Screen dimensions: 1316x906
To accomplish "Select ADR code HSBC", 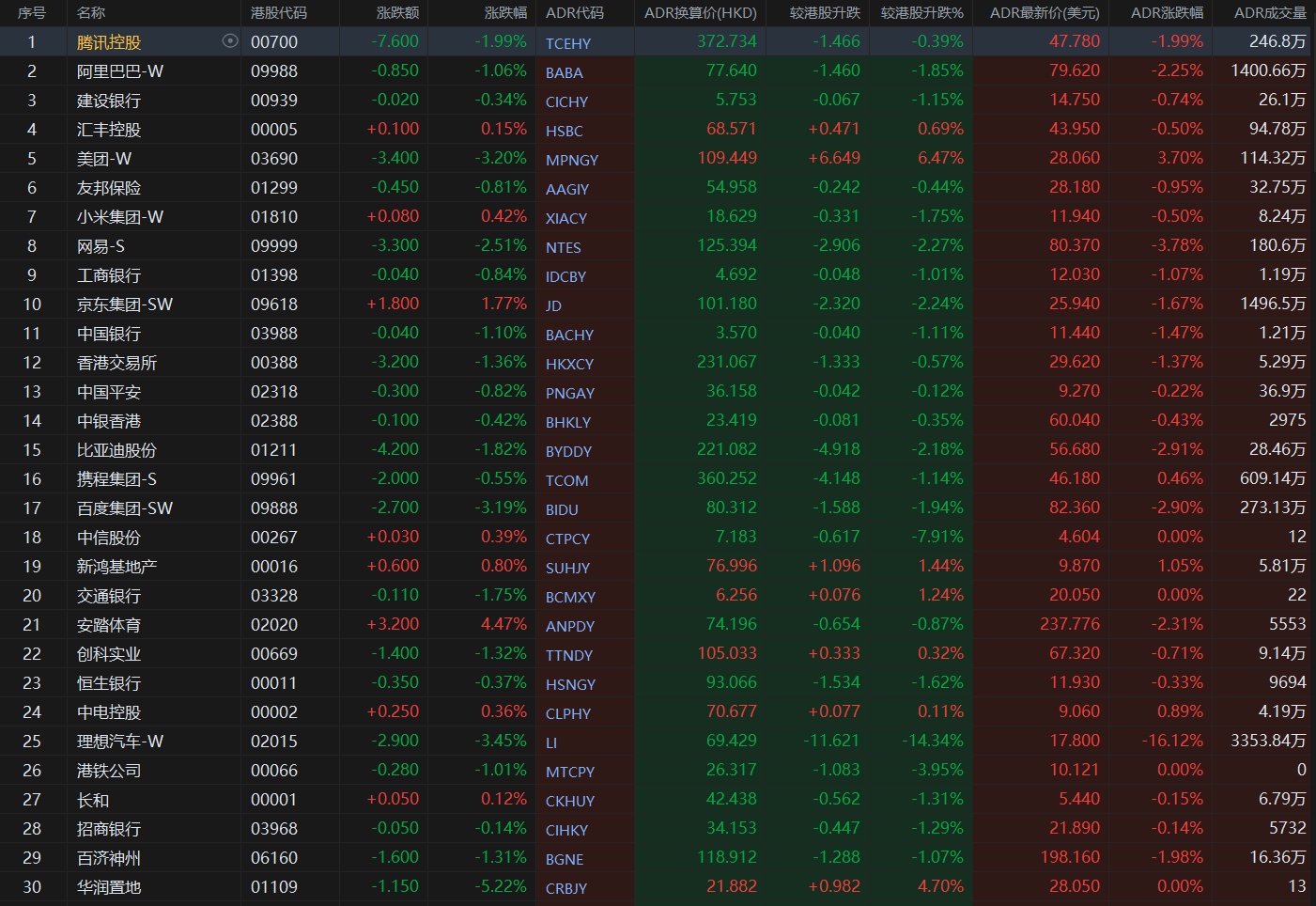I will tap(565, 131).
